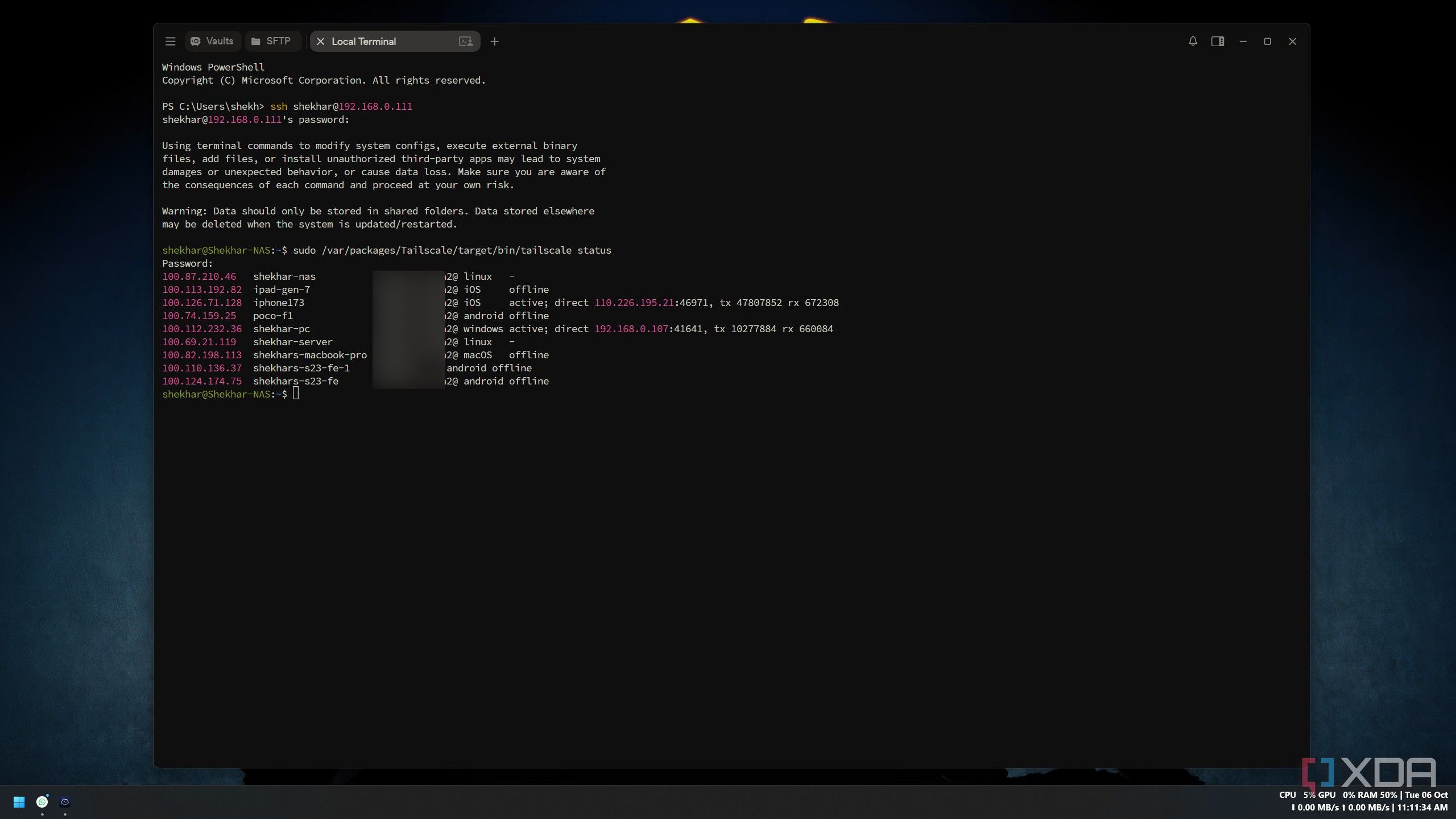Open WhatsApp from the taskbar
Screen dimensions: 1456x819
pyautogui.click(x=42, y=802)
